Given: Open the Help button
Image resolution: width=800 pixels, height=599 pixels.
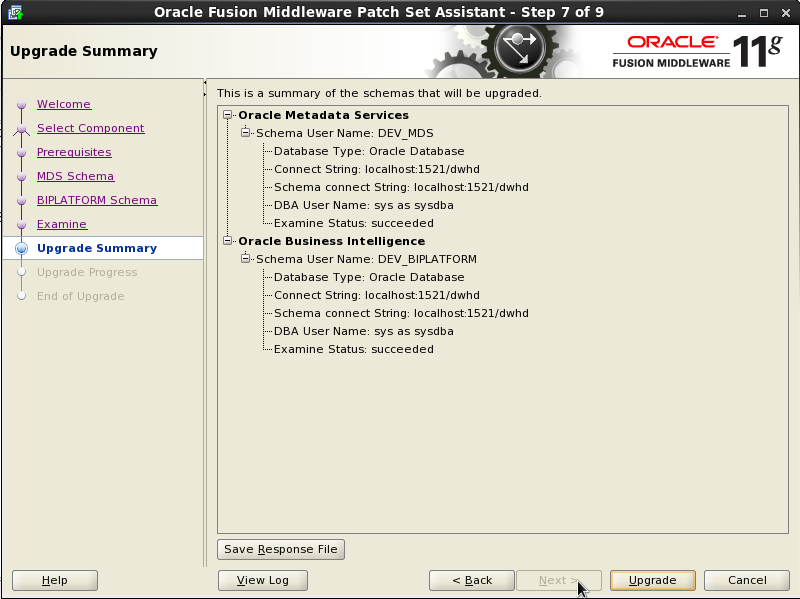Looking at the screenshot, I should 55,580.
